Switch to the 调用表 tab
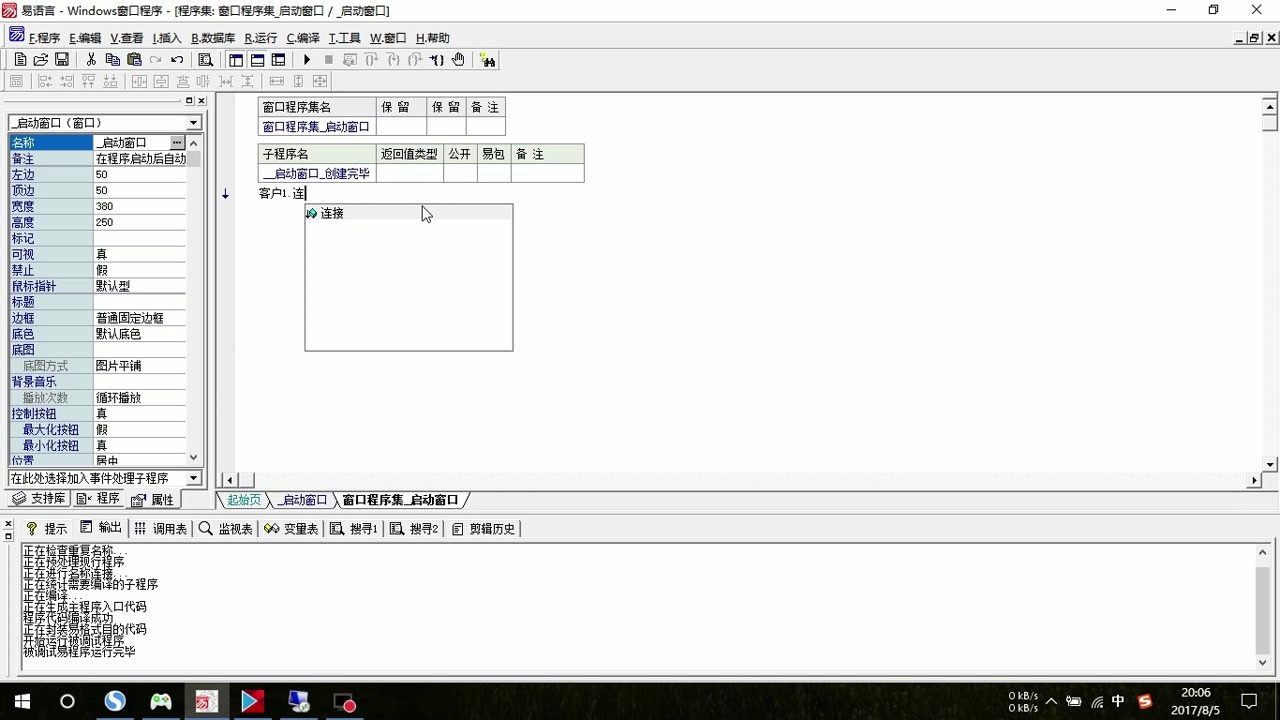Screen dimensions: 1280x720 pyautogui.click(x=160, y=528)
